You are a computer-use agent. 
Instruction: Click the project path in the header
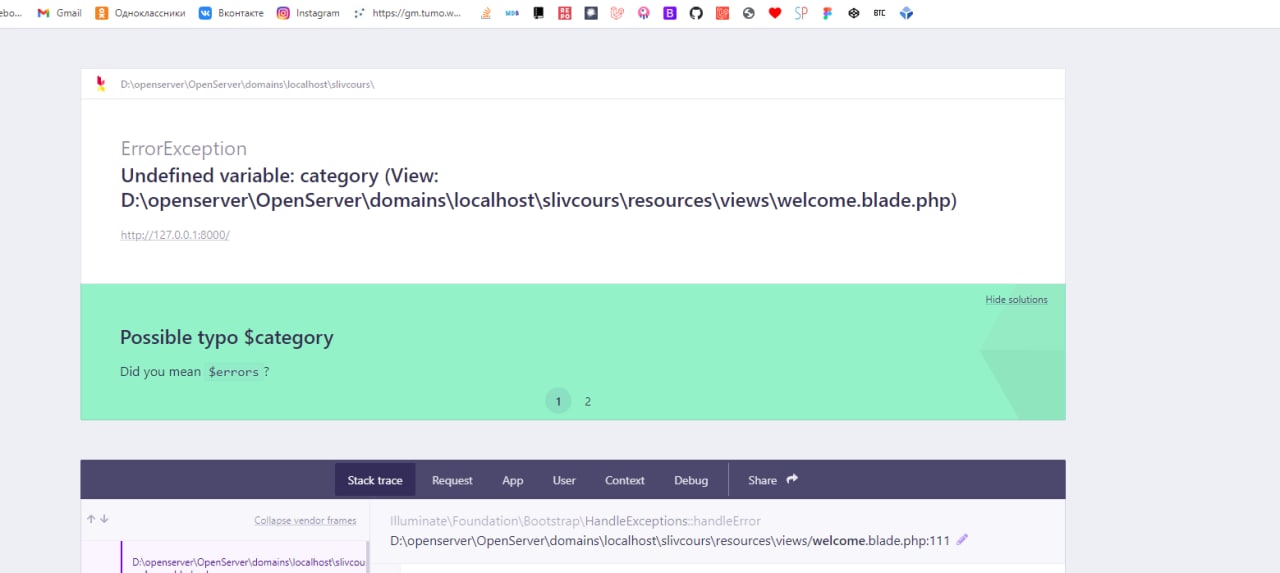tap(247, 84)
